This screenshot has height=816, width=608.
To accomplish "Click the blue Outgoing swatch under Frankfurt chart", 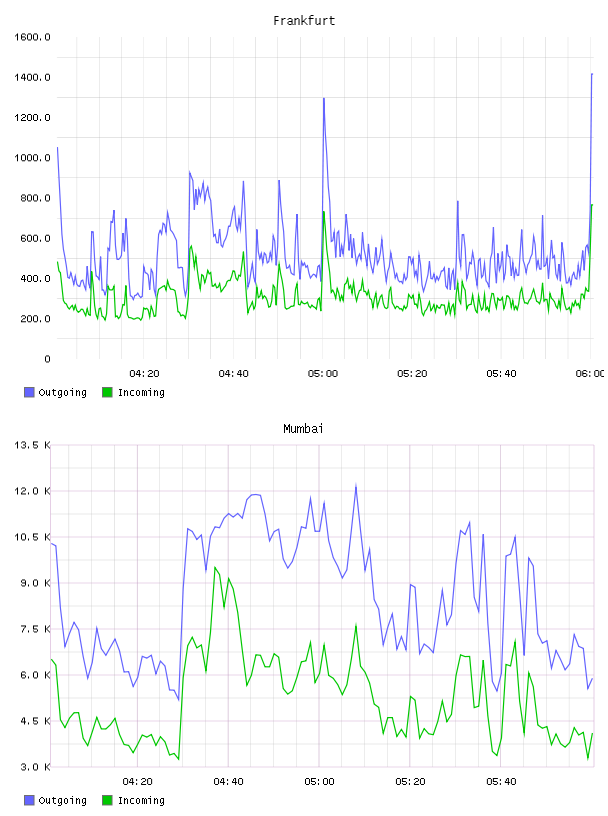I will click(29, 392).
